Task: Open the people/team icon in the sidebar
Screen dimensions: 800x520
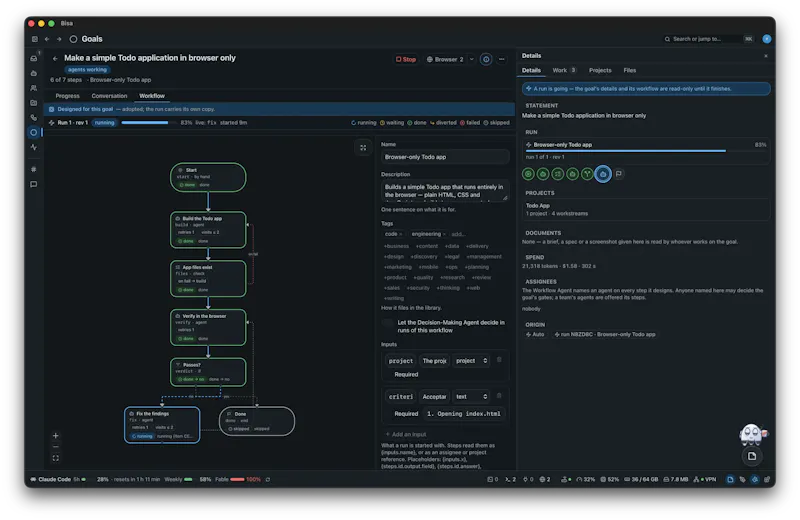Action: [34, 88]
